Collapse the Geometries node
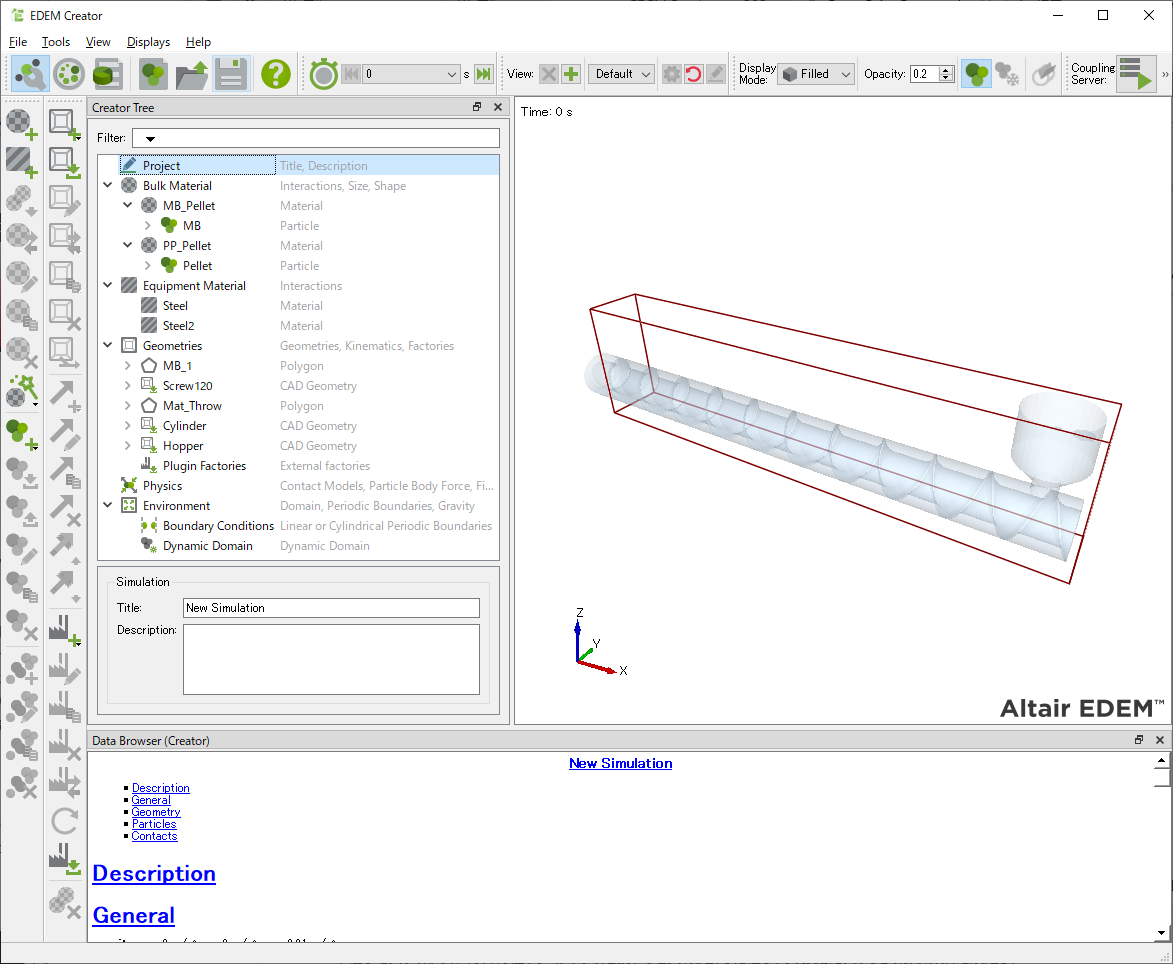1173x964 pixels. [108, 345]
